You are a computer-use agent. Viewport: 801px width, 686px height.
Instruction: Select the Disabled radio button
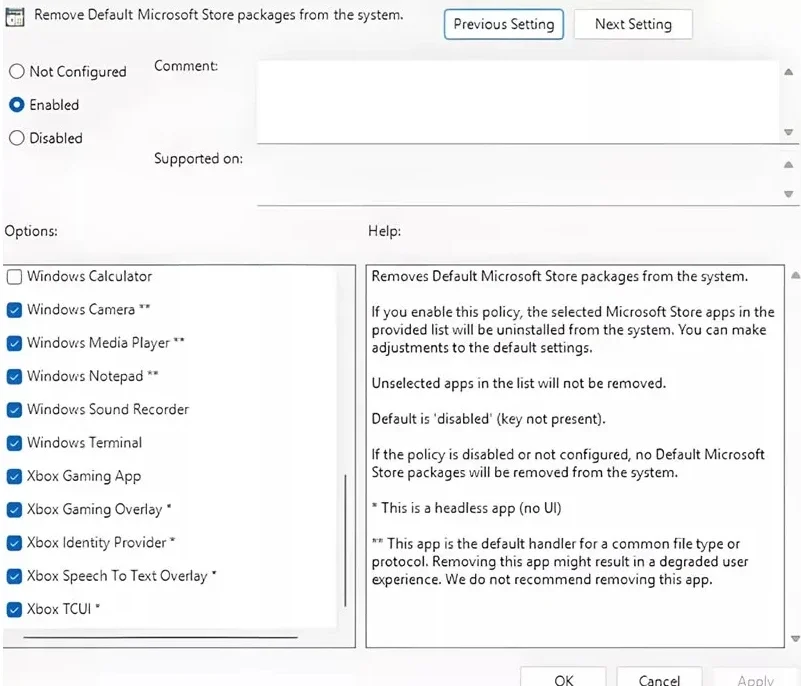pyautogui.click(x=16, y=139)
